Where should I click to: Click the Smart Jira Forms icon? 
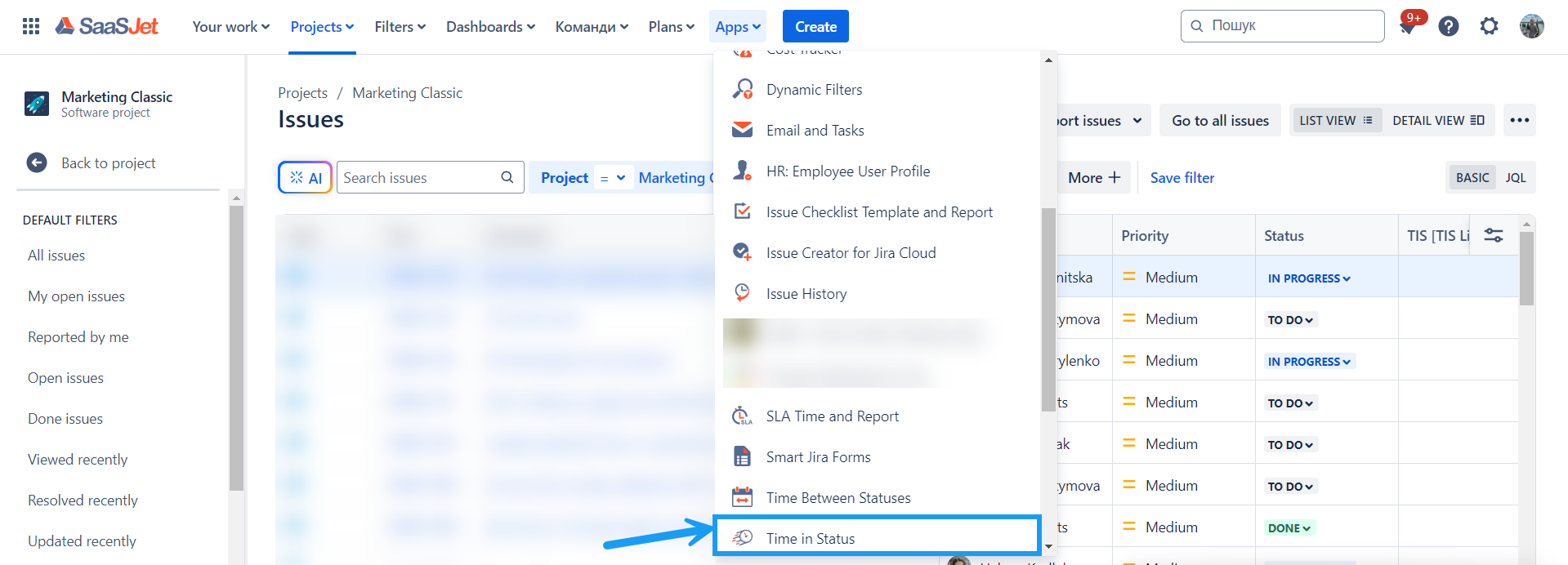click(742, 456)
